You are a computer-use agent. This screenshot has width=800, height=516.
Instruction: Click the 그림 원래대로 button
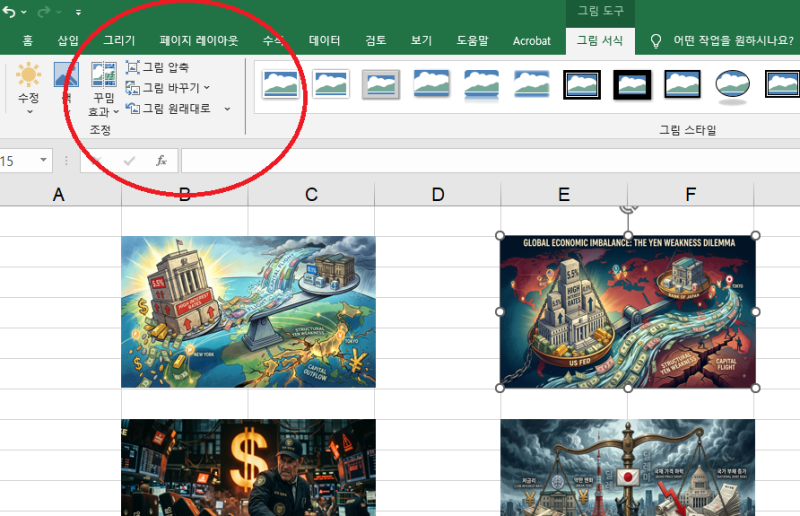(168, 108)
